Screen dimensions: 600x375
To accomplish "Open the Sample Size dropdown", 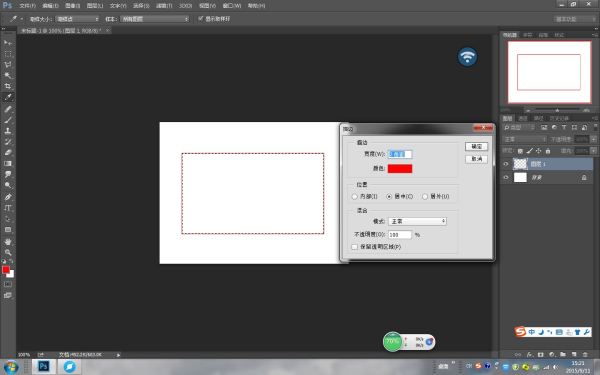I will (x=77, y=19).
